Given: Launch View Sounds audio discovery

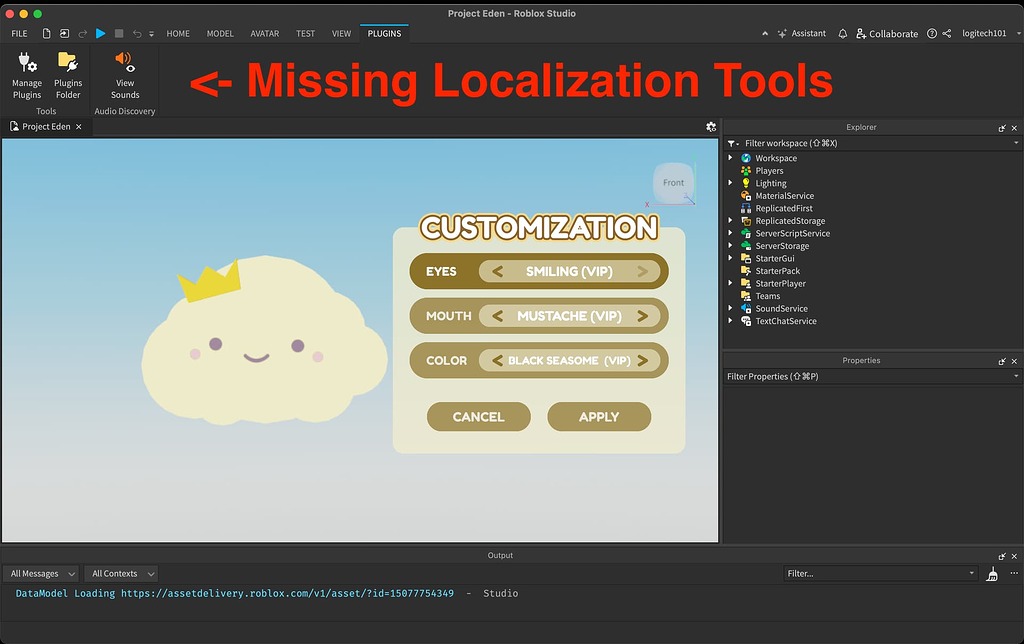Looking at the screenshot, I should [125, 75].
